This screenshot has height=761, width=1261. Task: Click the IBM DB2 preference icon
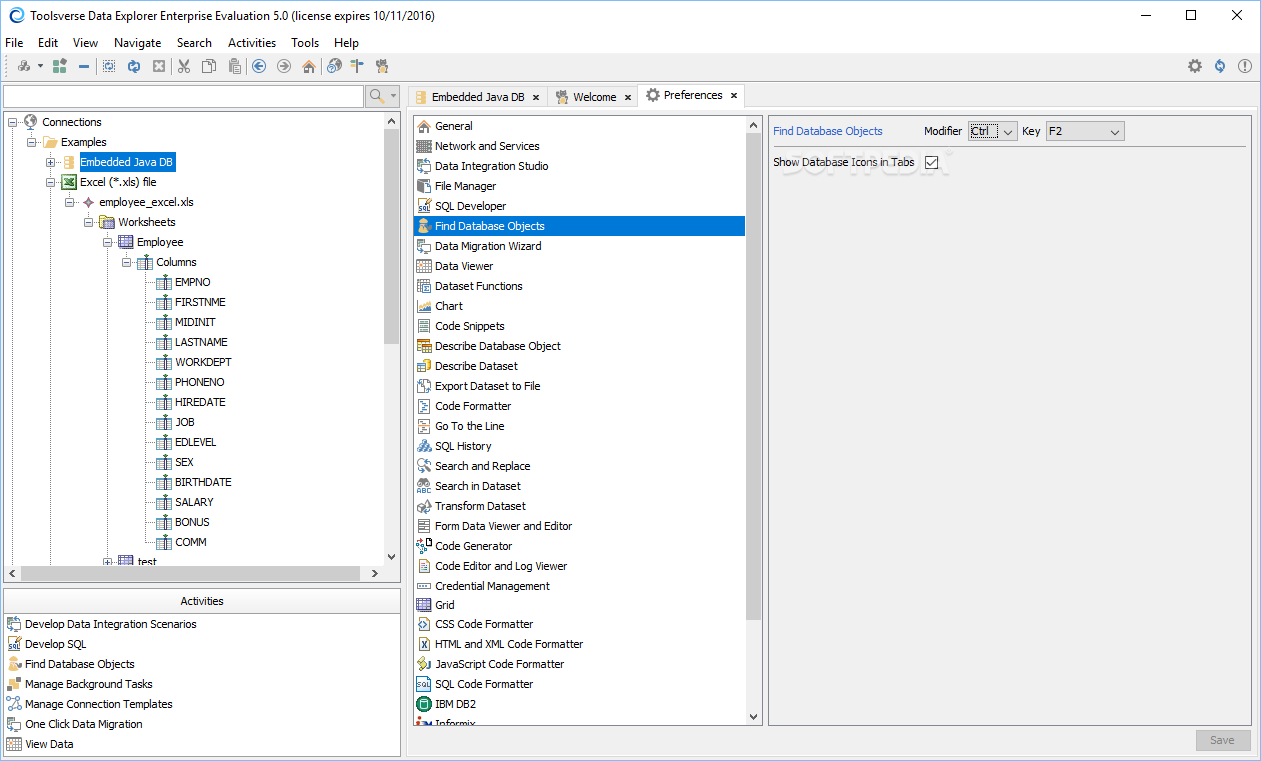[424, 704]
